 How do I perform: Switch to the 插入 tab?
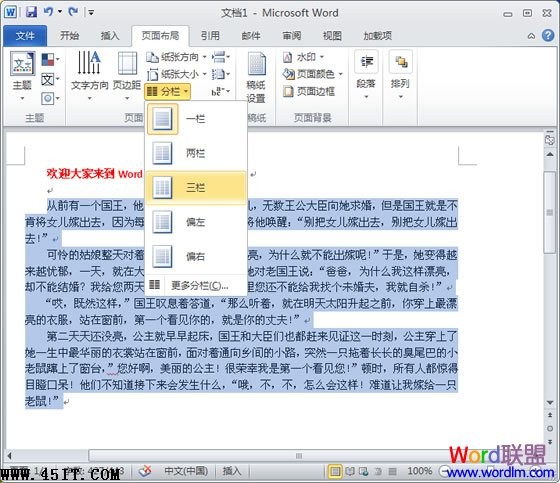110,36
